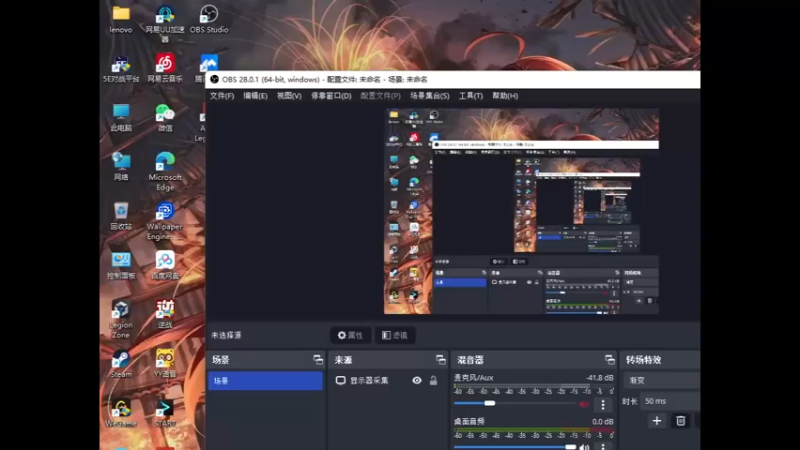Open 编辑(E) menu

pos(255,96)
